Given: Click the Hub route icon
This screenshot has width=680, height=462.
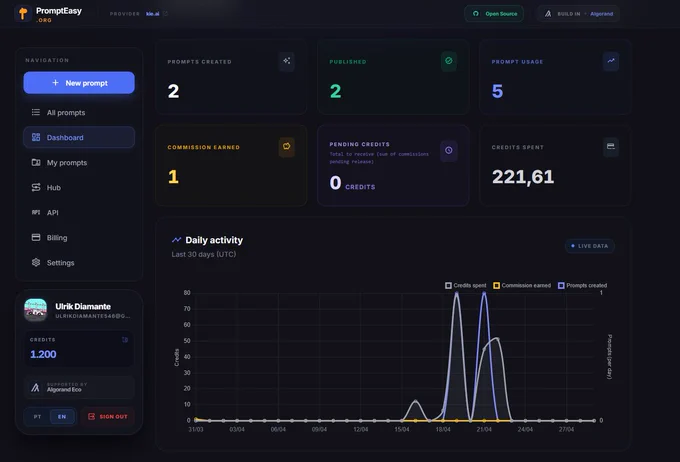Looking at the screenshot, I should (36, 187).
